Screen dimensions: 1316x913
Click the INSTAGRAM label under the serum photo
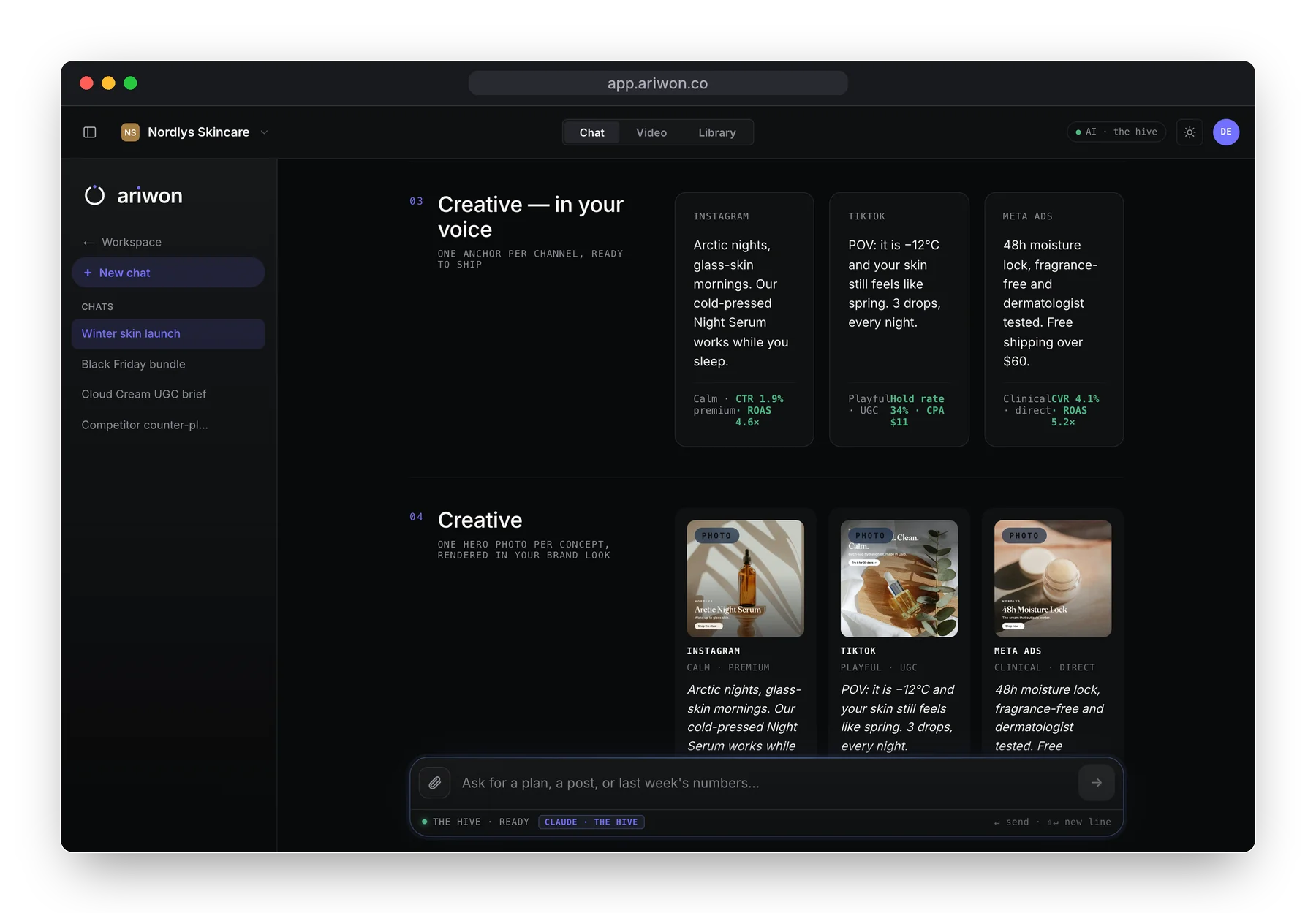coord(714,651)
